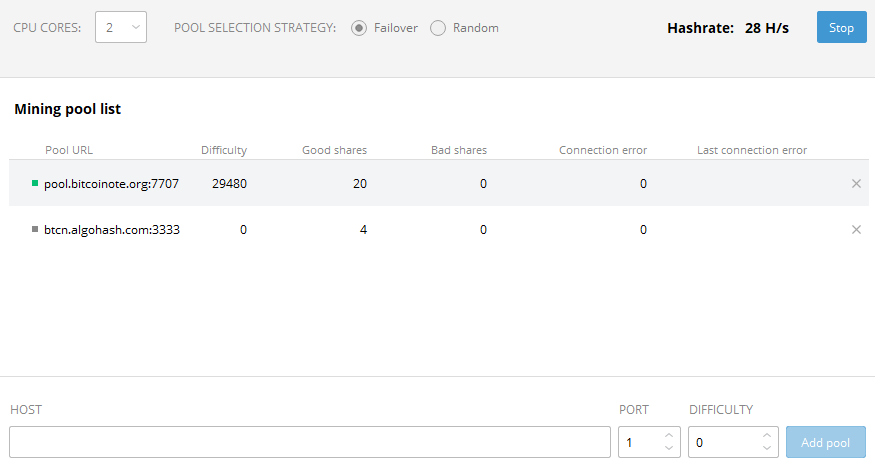Increase the port number with up arrow
This screenshot has width=875, height=463.
click(x=669, y=436)
